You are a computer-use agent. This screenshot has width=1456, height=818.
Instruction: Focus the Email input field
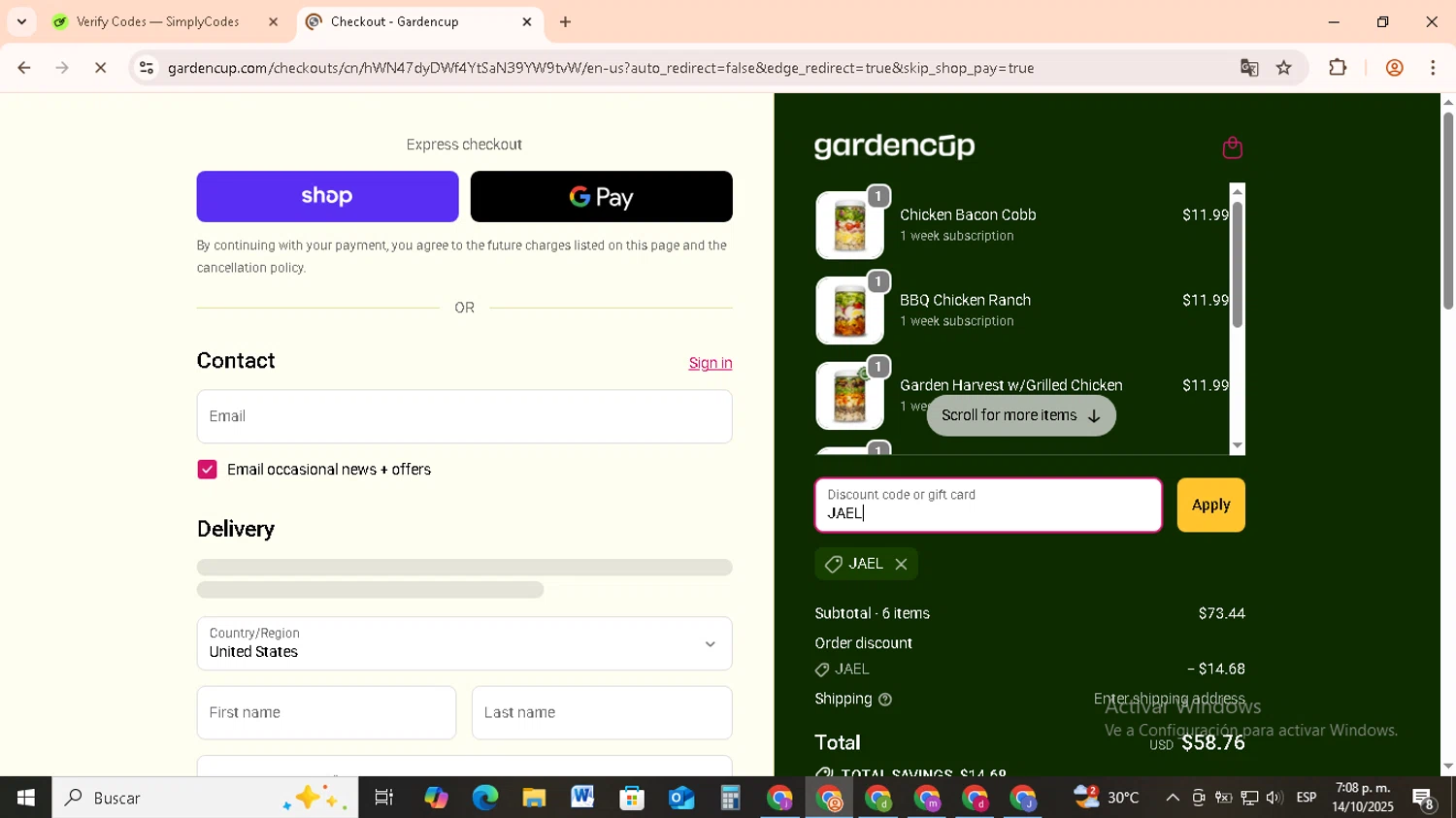(x=464, y=416)
